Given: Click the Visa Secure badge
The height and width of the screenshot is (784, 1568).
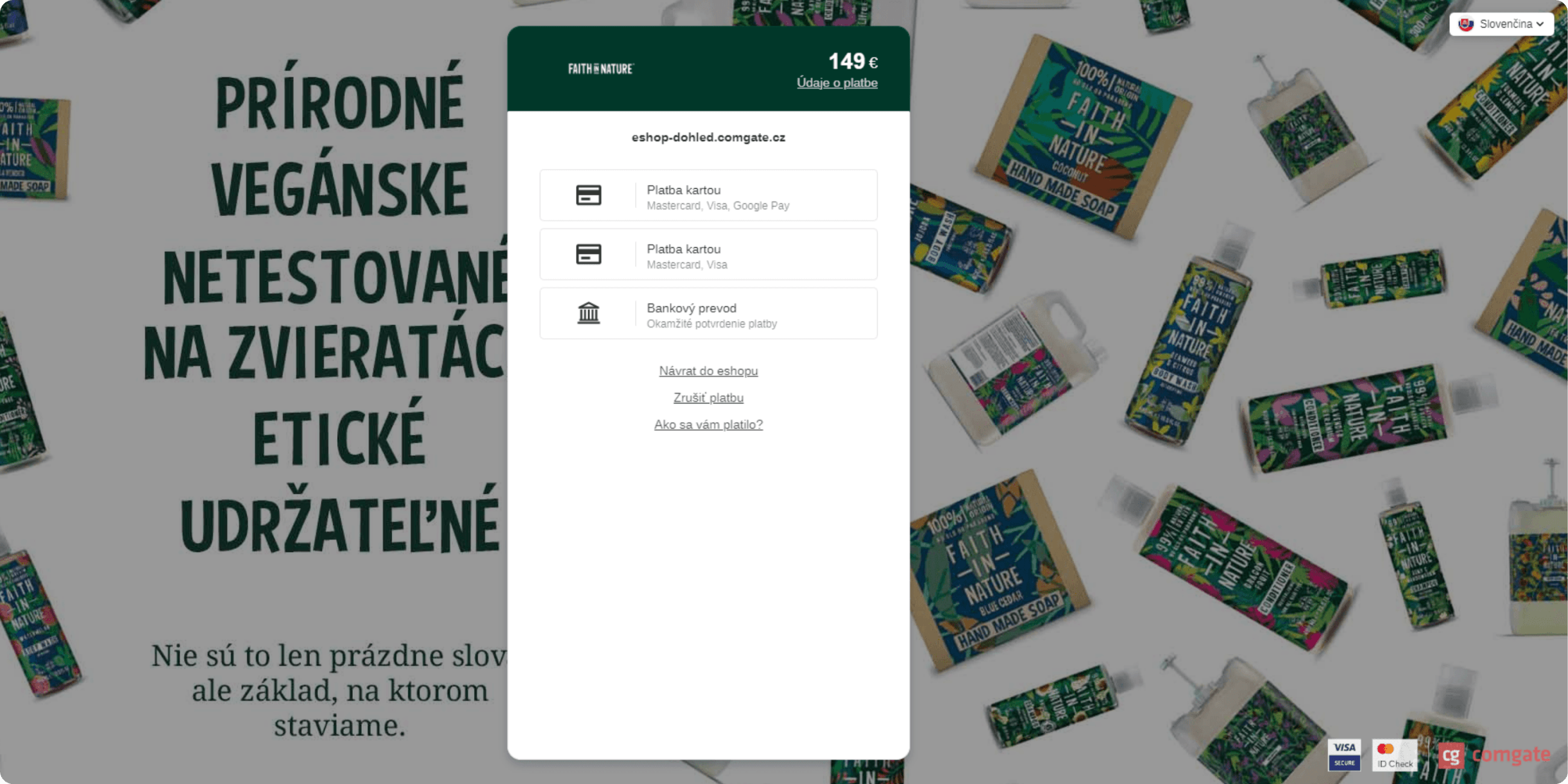Looking at the screenshot, I should pyautogui.click(x=1345, y=756).
